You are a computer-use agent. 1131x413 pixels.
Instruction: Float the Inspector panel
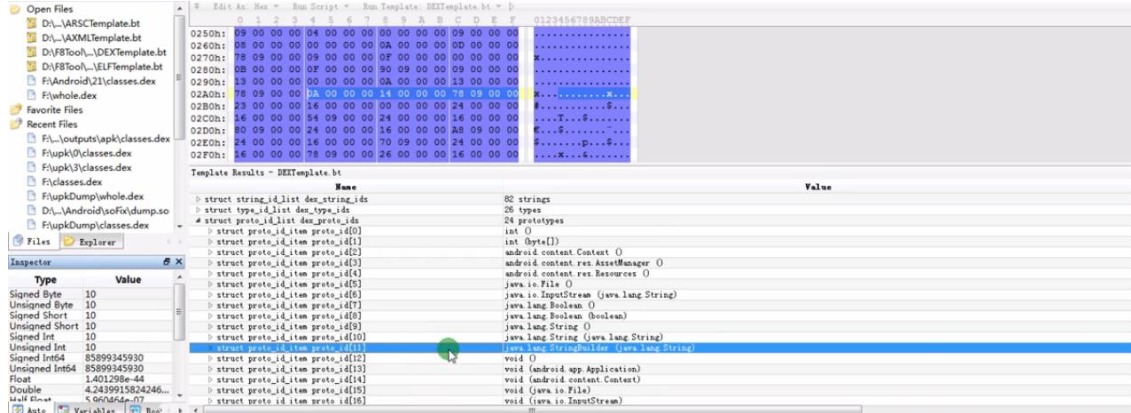pyautogui.click(x=167, y=262)
